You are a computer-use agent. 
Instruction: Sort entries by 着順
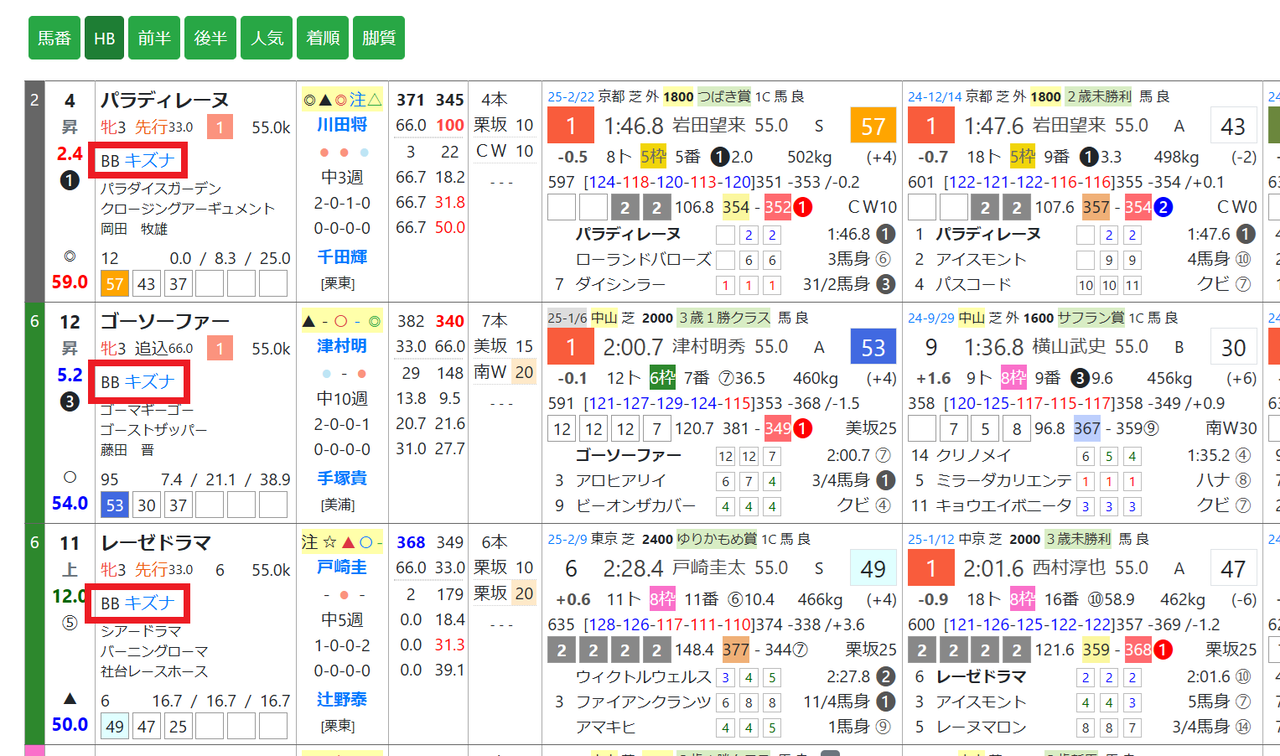(322, 38)
